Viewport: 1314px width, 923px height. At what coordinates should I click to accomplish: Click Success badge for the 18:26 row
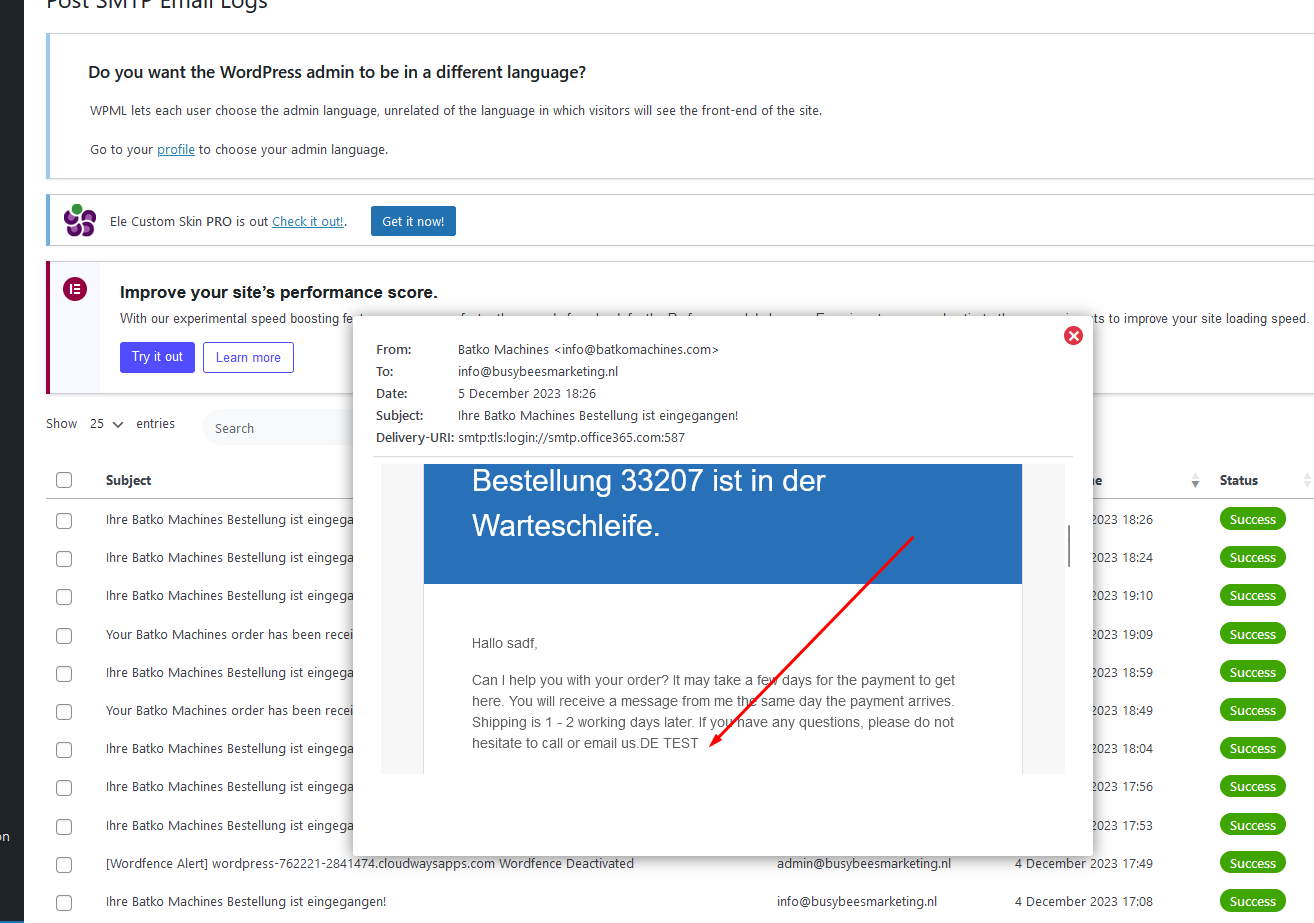point(1252,519)
